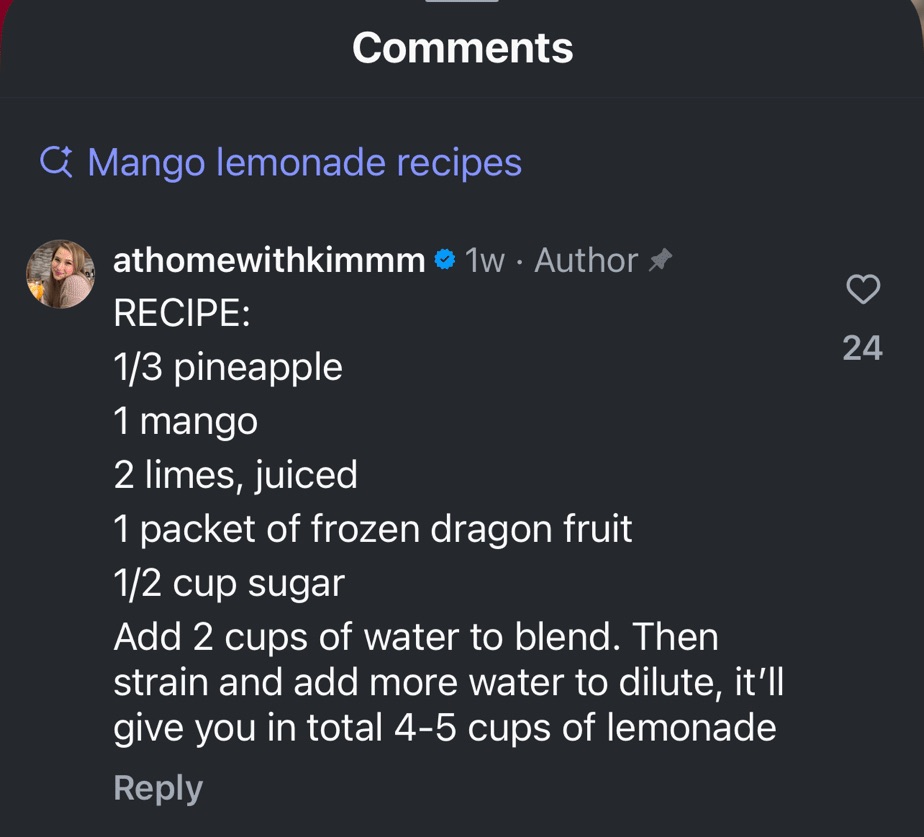This screenshot has height=837, width=924.
Task: Select the 1/2 cup sugar line
Action: coord(229,583)
